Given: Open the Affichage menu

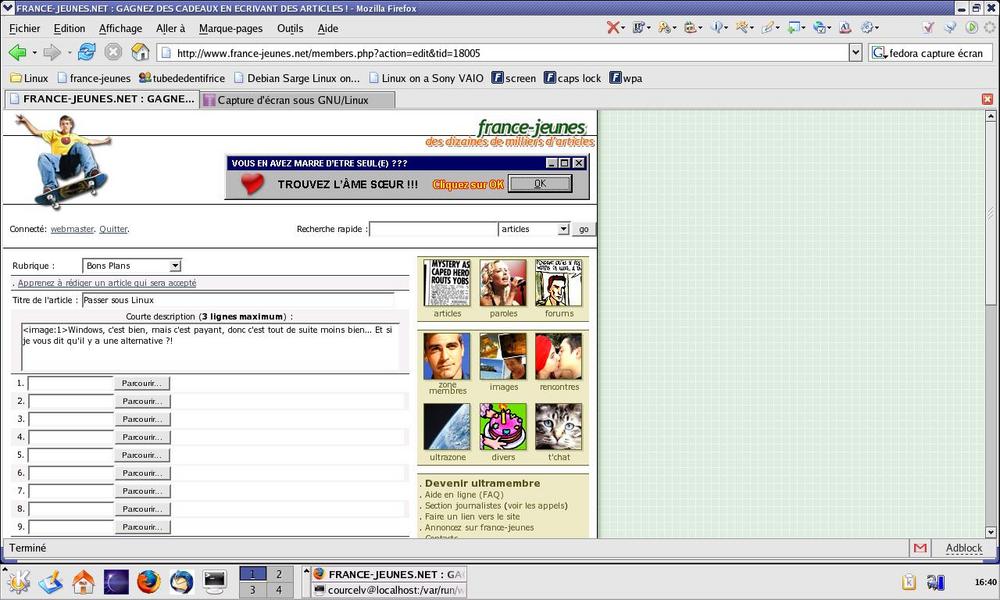Looking at the screenshot, I should pos(121,28).
